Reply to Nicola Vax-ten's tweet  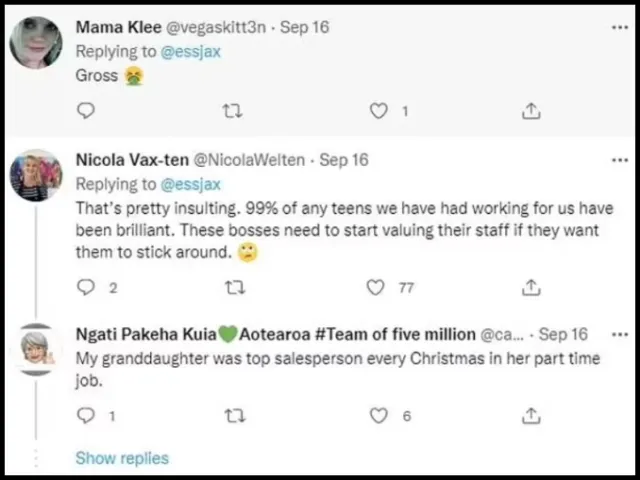pyautogui.click(x=86, y=288)
